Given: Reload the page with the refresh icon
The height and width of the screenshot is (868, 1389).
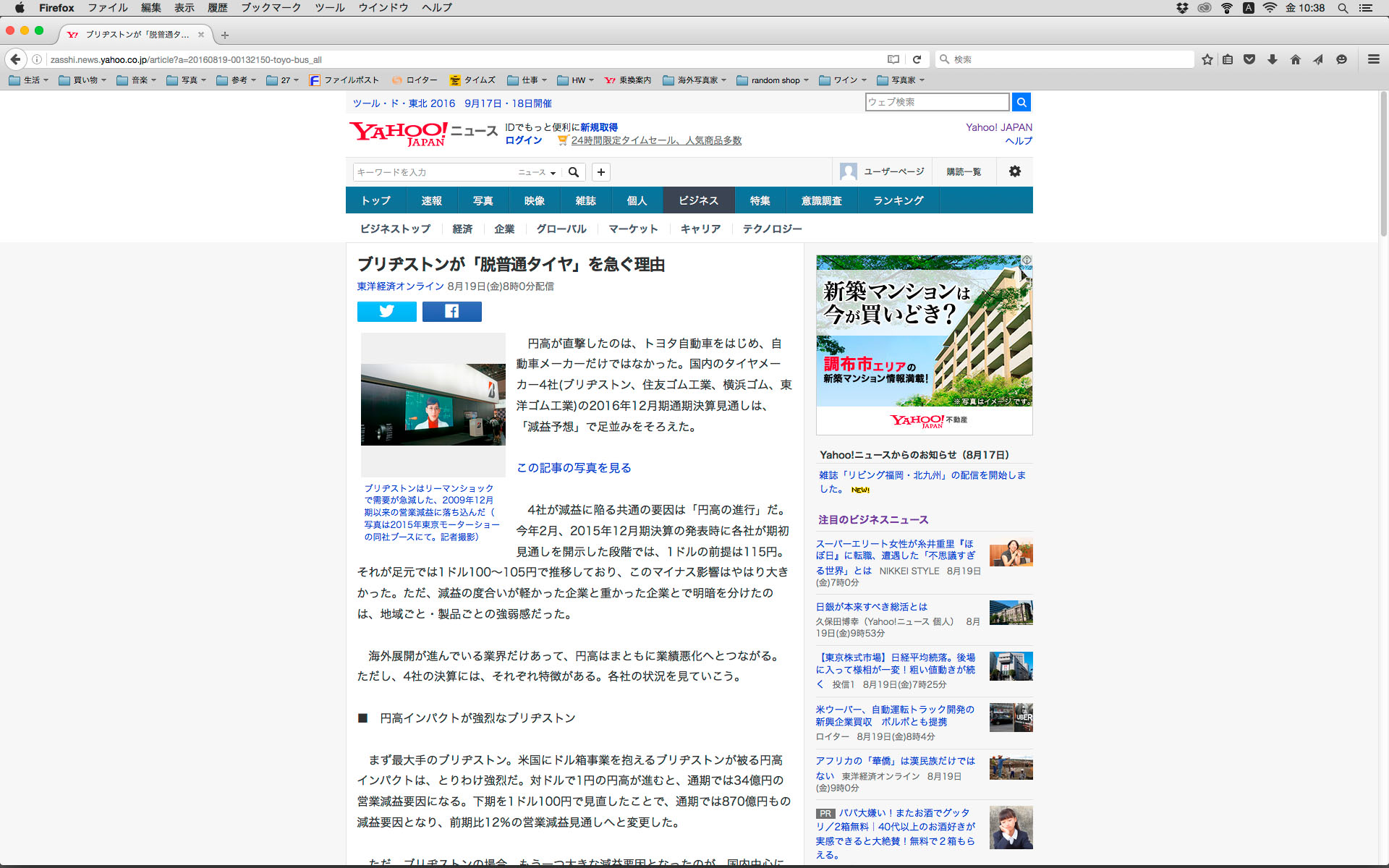Looking at the screenshot, I should (x=917, y=59).
